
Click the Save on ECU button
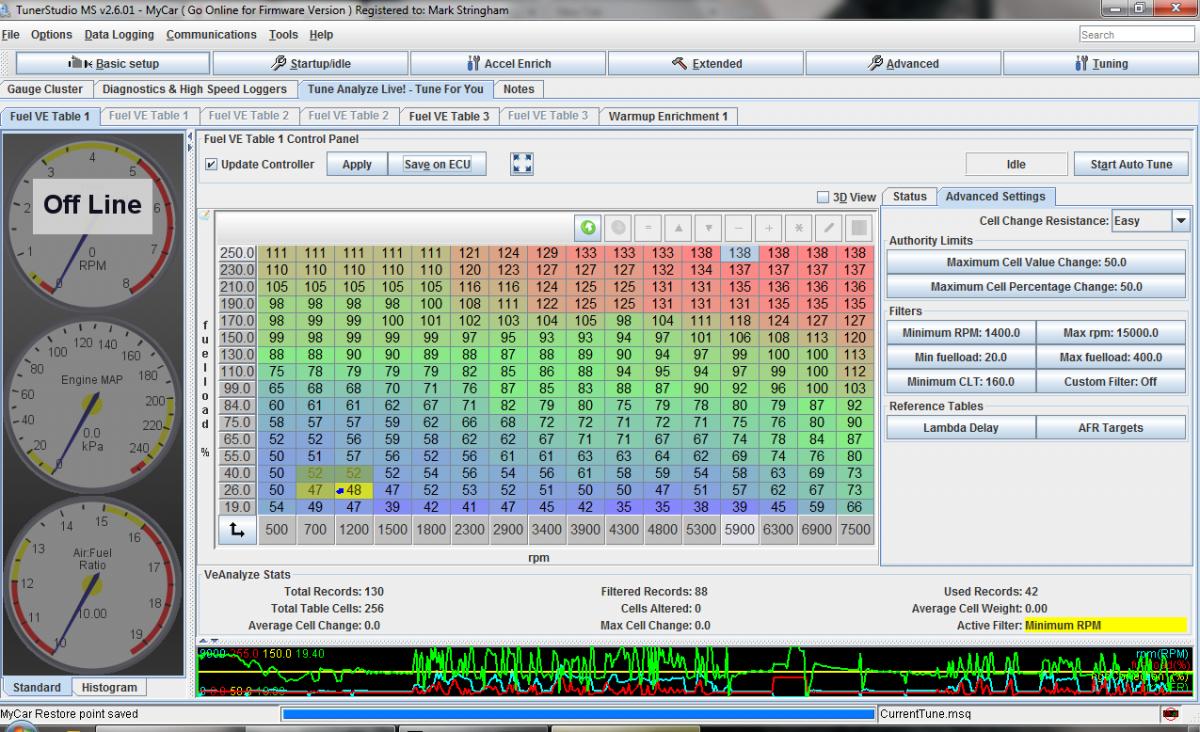[x=437, y=164]
